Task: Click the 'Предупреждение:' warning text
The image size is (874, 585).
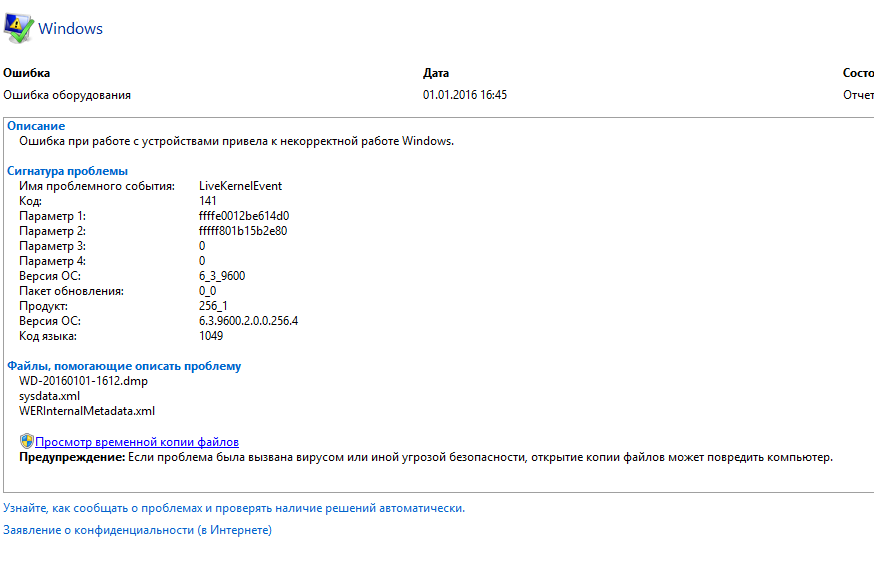Action: tap(72, 457)
